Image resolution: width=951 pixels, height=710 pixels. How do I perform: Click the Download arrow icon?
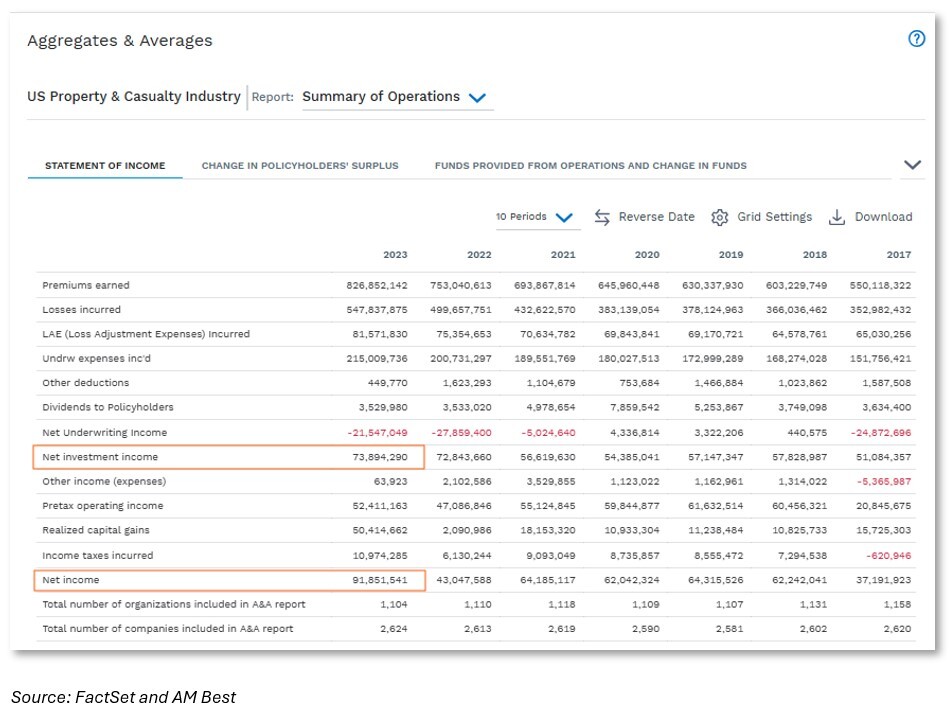838,217
